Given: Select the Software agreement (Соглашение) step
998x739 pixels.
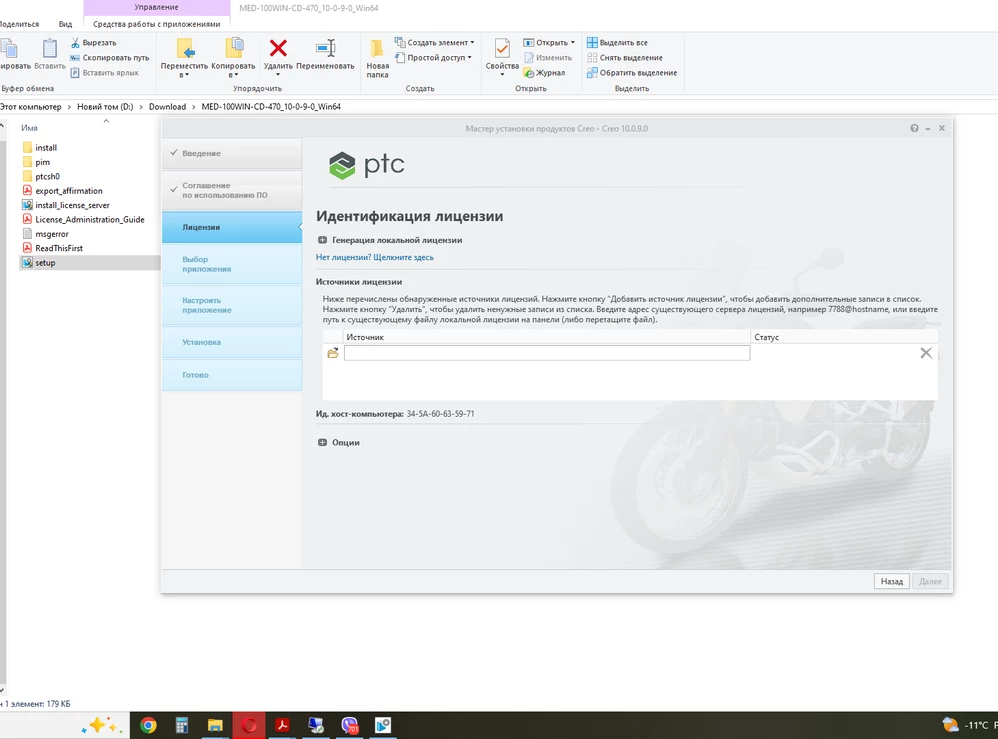Looking at the screenshot, I should pyautogui.click(x=232, y=190).
